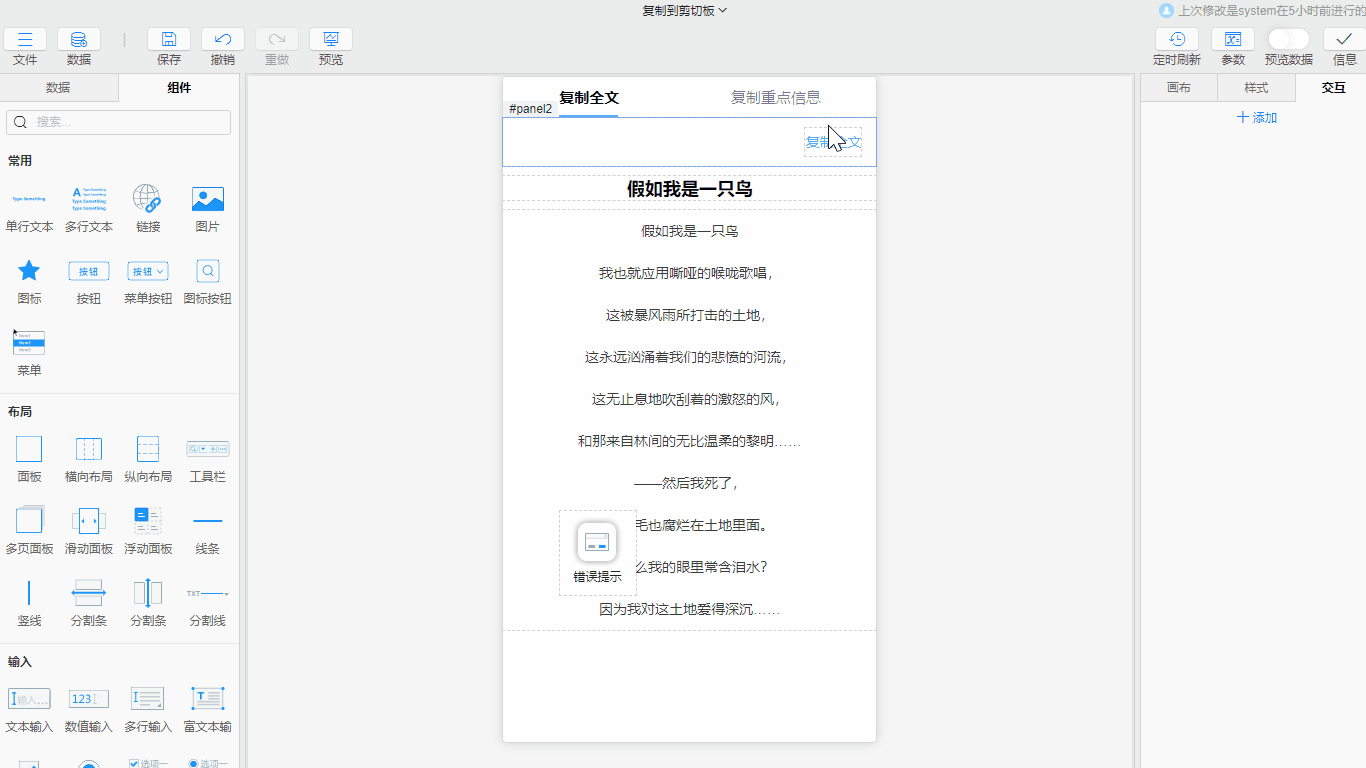1366x768 pixels.
Task: Click the component search input field
Action: (x=119, y=122)
